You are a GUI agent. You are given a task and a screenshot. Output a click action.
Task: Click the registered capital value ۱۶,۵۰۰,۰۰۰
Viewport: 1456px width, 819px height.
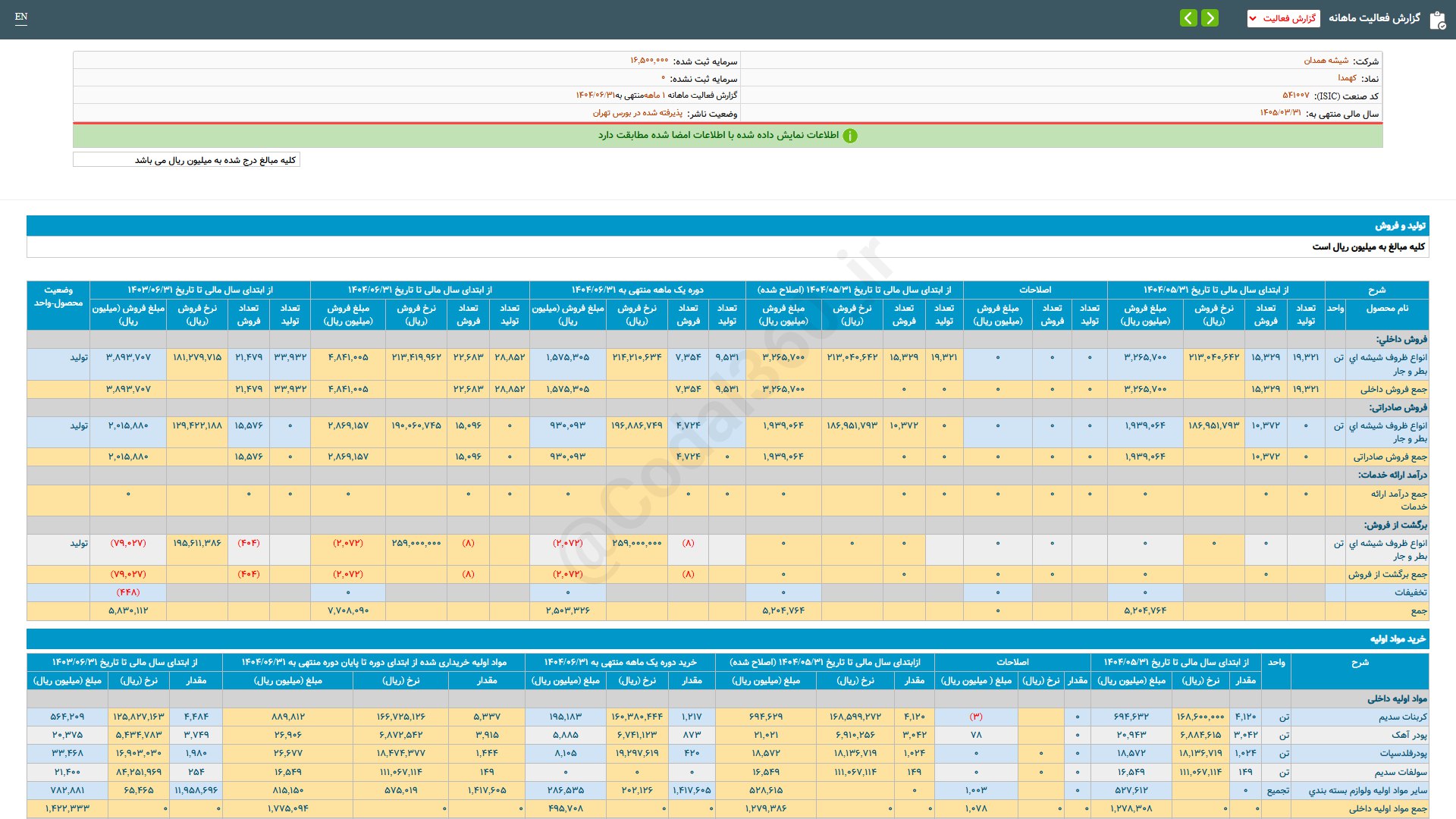pyautogui.click(x=648, y=61)
